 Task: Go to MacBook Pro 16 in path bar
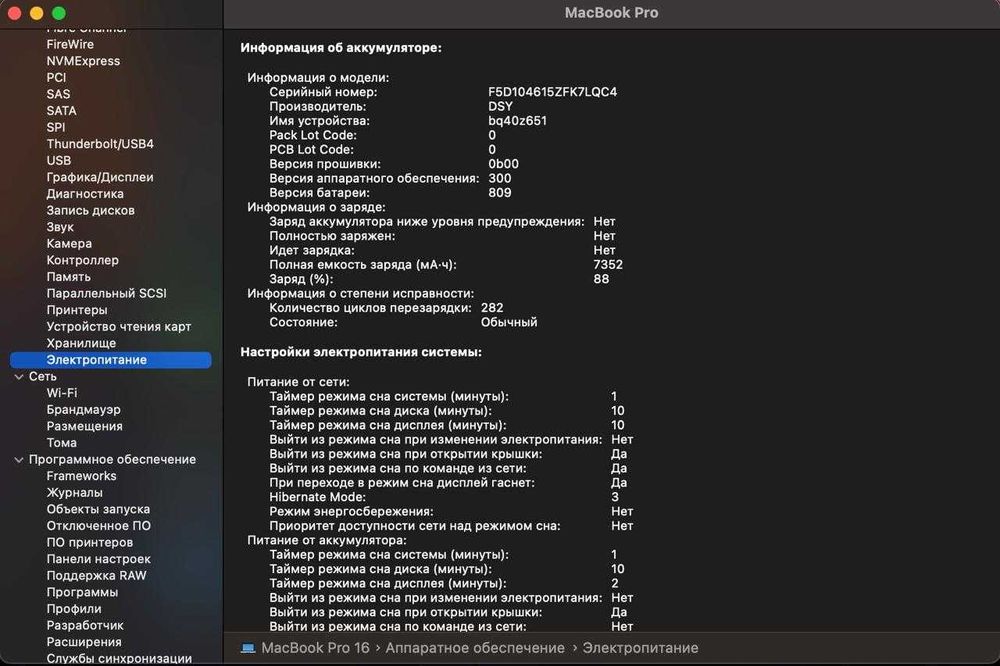point(315,648)
